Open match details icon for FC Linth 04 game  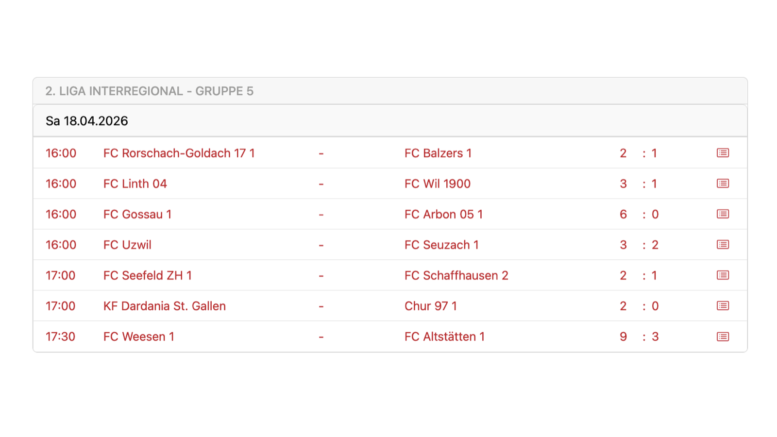point(722,184)
